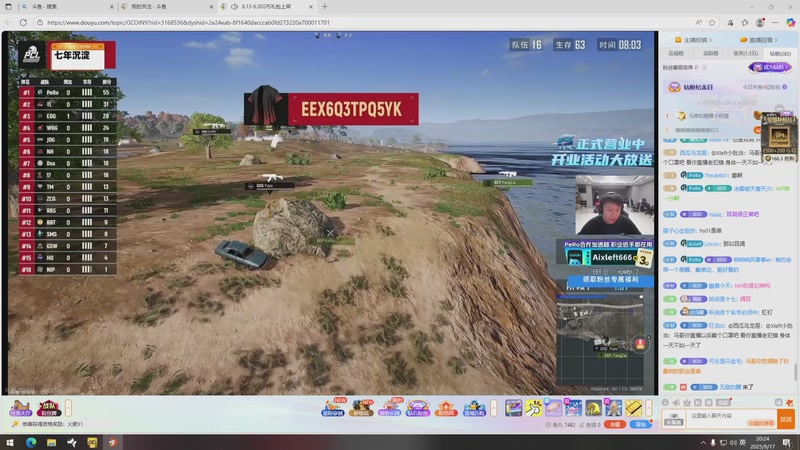800x450 pixels.
Task: Open the 钻石粉丝 activity icon
Action: 418,408
